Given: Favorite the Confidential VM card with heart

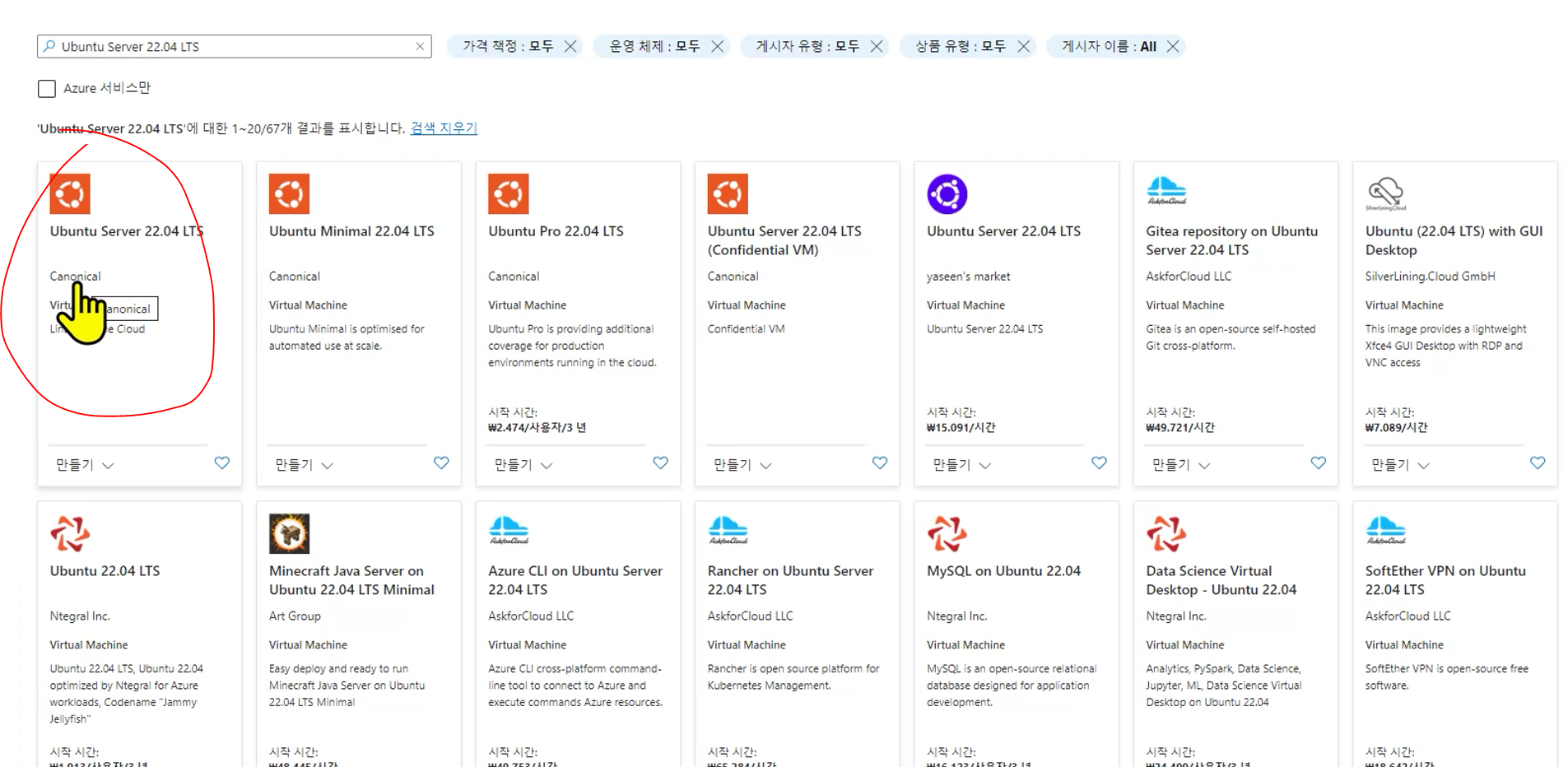Looking at the screenshot, I should 880,463.
